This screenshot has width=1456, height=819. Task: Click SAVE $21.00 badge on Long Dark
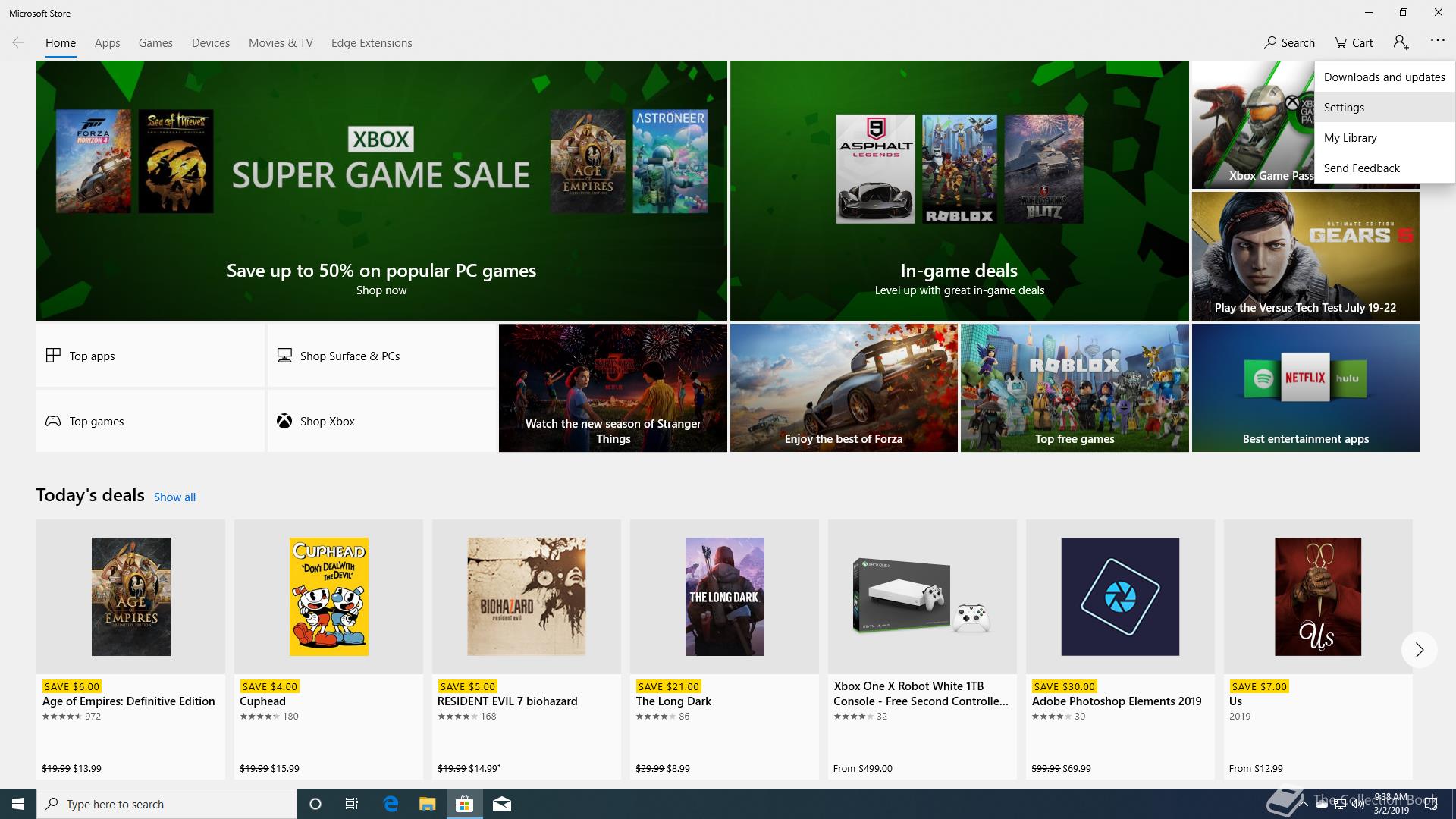point(668,686)
